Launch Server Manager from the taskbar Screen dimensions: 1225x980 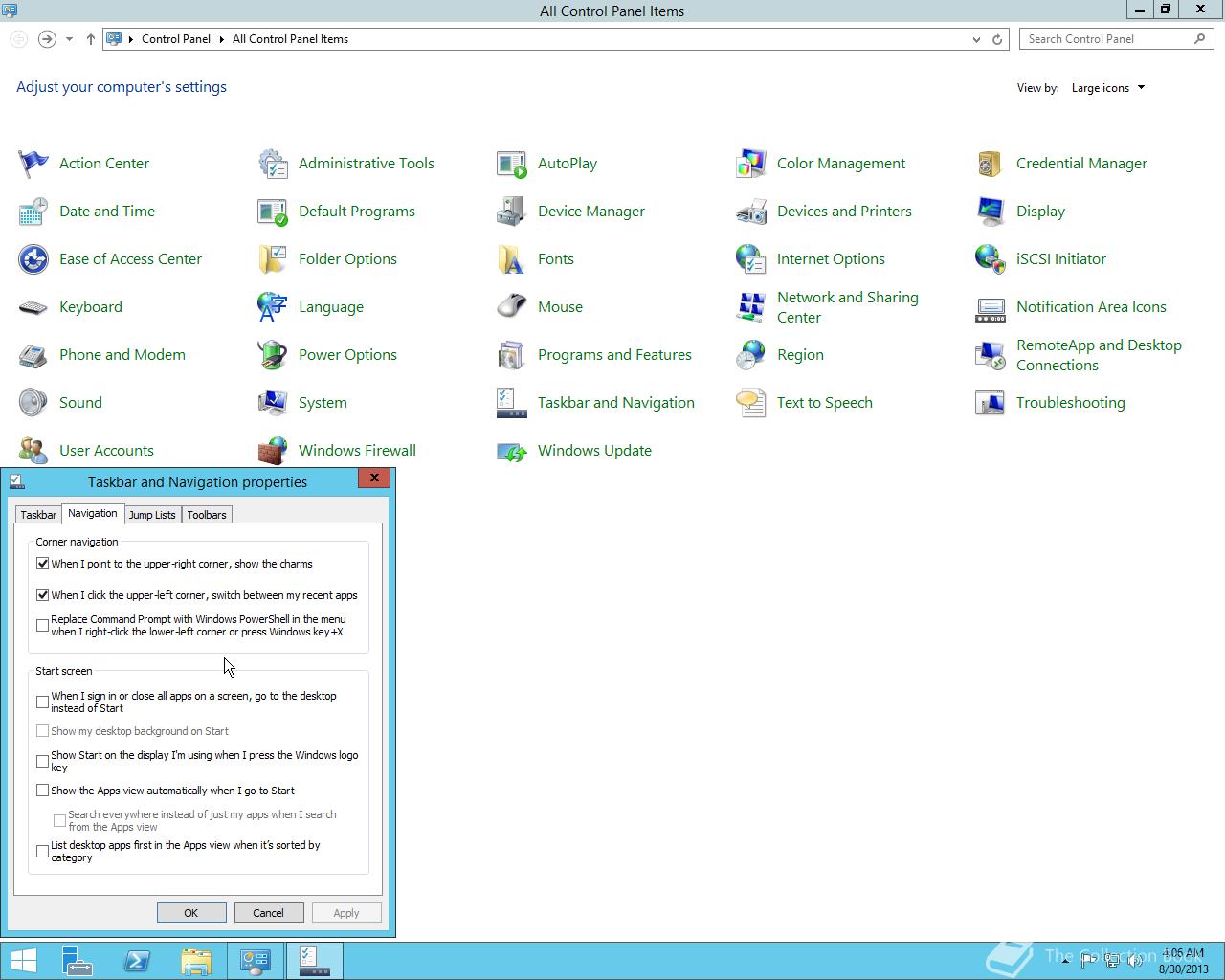point(78,961)
